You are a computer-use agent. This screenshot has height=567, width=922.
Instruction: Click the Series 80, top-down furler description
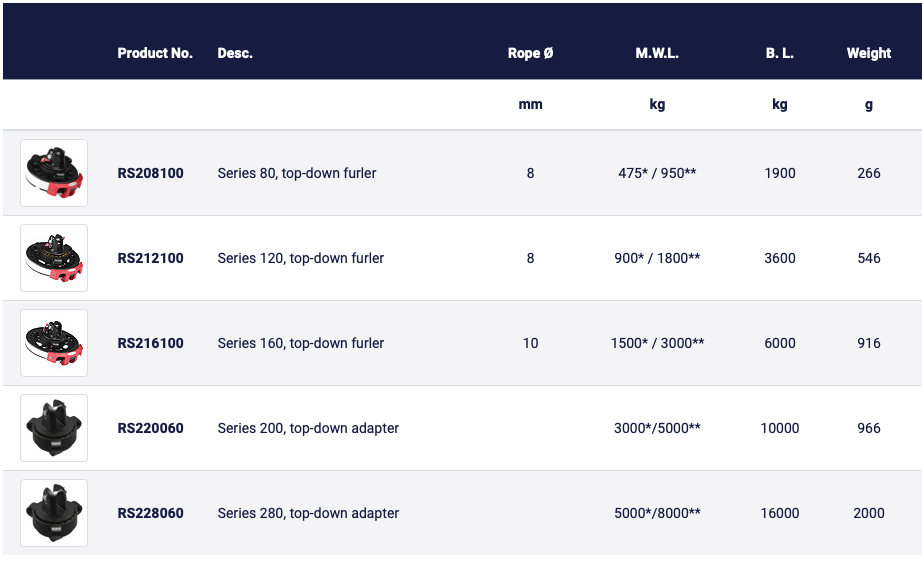297,173
